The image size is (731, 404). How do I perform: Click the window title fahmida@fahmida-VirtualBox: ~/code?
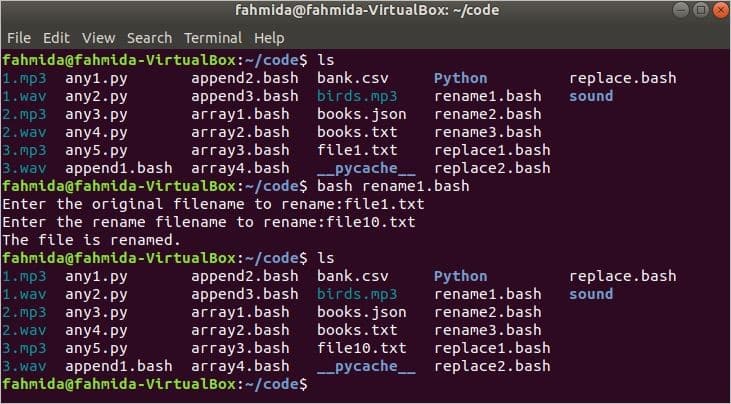367,10
